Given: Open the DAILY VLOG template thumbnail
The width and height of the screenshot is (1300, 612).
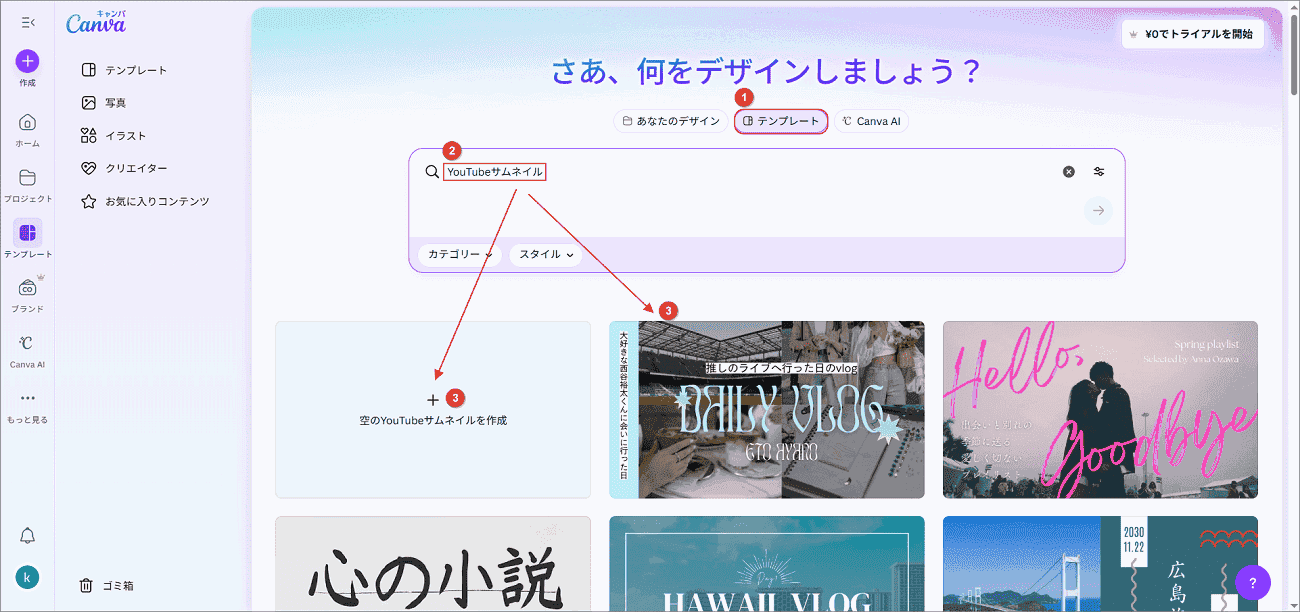Looking at the screenshot, I should (766, 410).
